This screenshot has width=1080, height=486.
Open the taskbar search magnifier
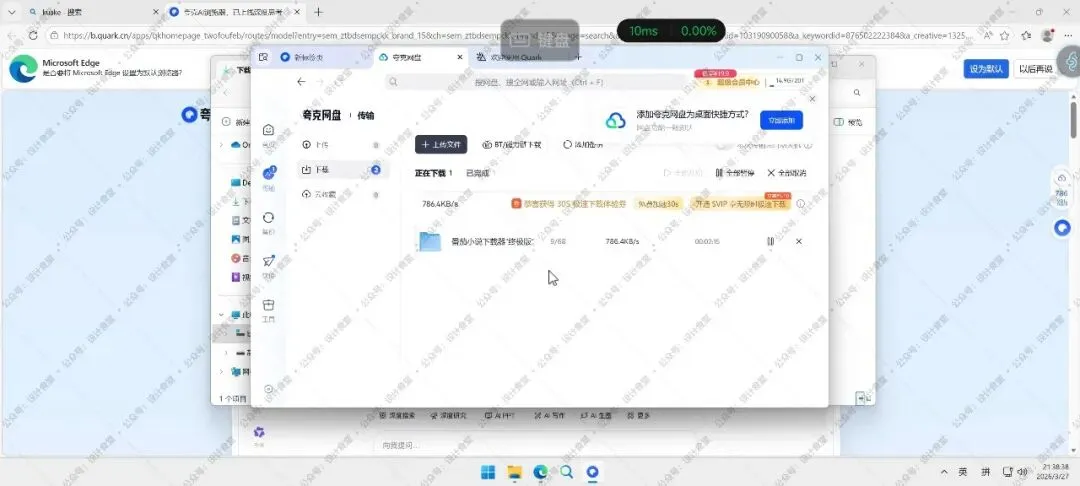(567, 472)
